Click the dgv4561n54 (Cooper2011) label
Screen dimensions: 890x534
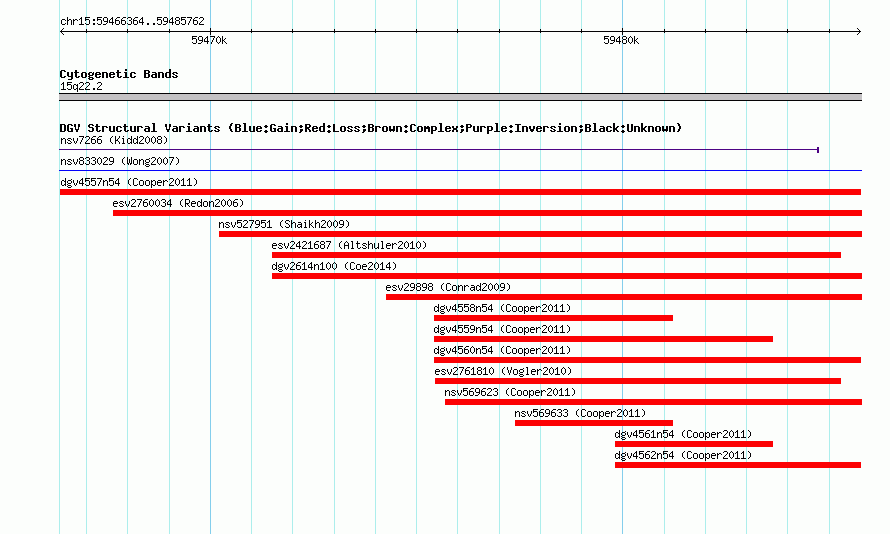(x=683, y=434)
